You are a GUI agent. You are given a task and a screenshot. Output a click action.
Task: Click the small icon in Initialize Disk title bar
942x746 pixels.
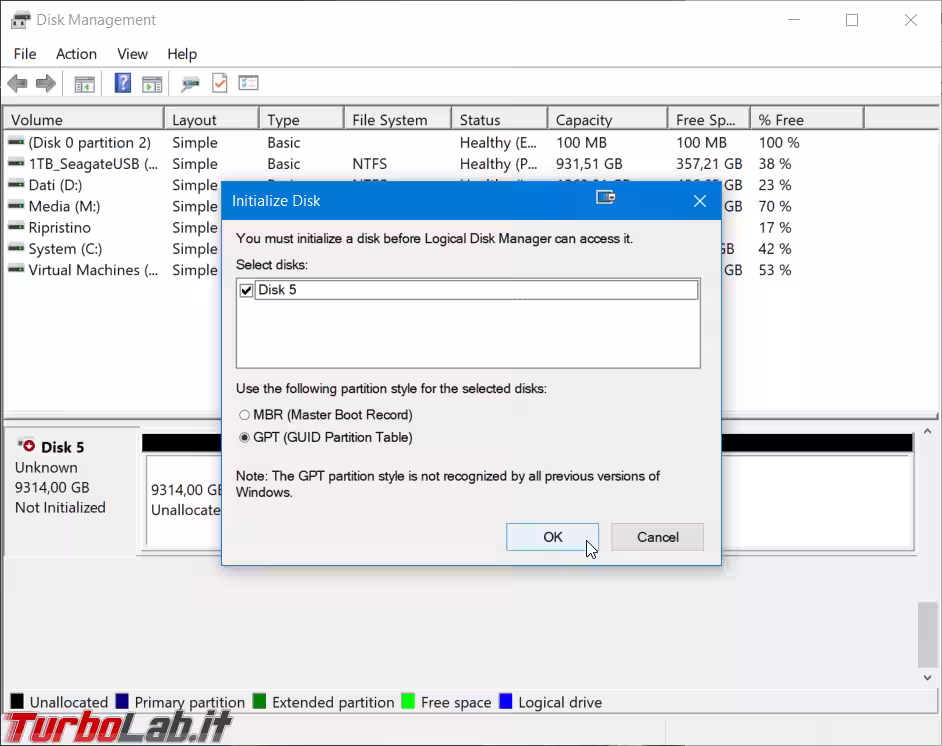pyautogui.click(x=605, y=198)
